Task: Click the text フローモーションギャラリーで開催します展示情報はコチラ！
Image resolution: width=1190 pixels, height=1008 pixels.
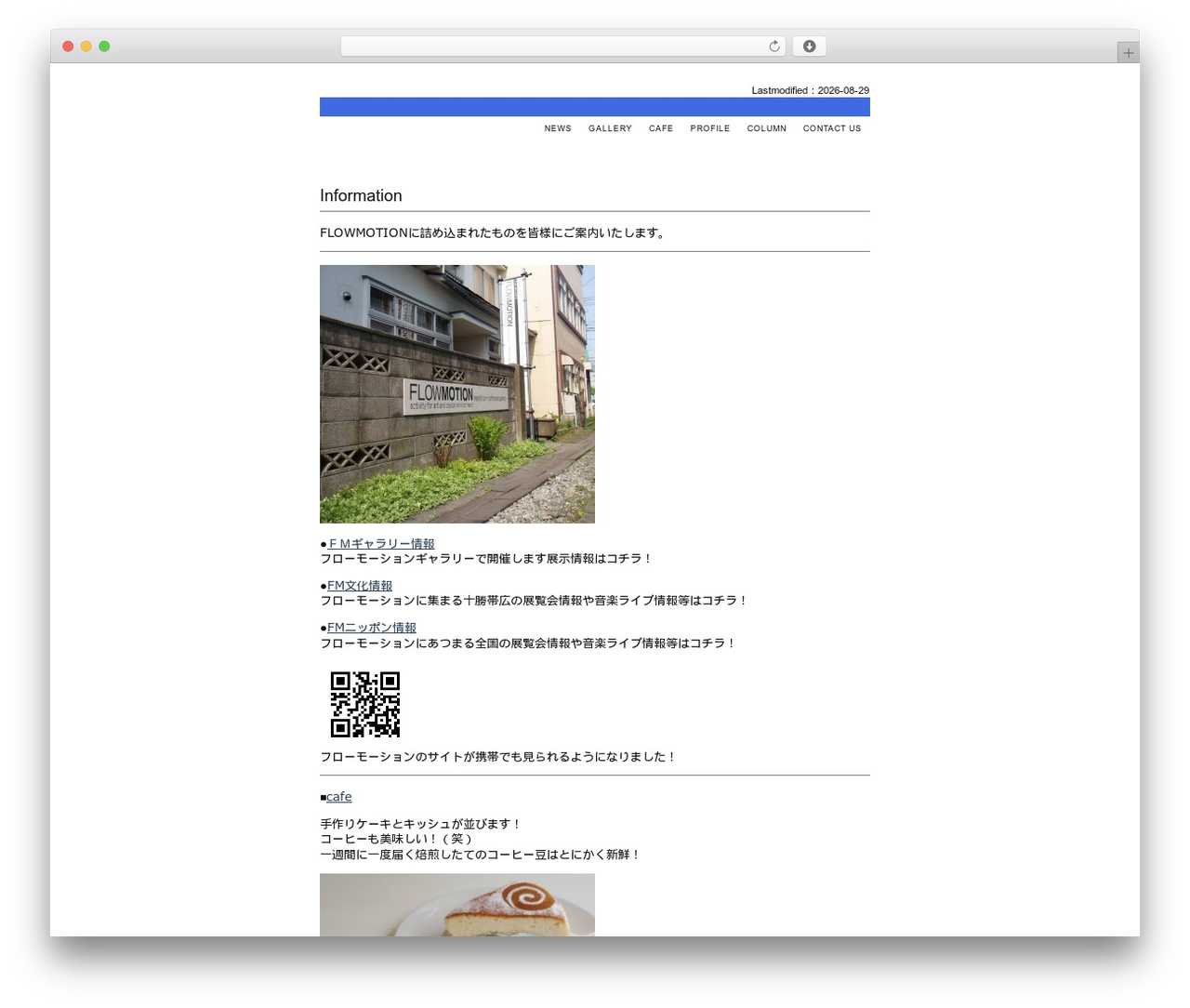Action: click(487, 559)
